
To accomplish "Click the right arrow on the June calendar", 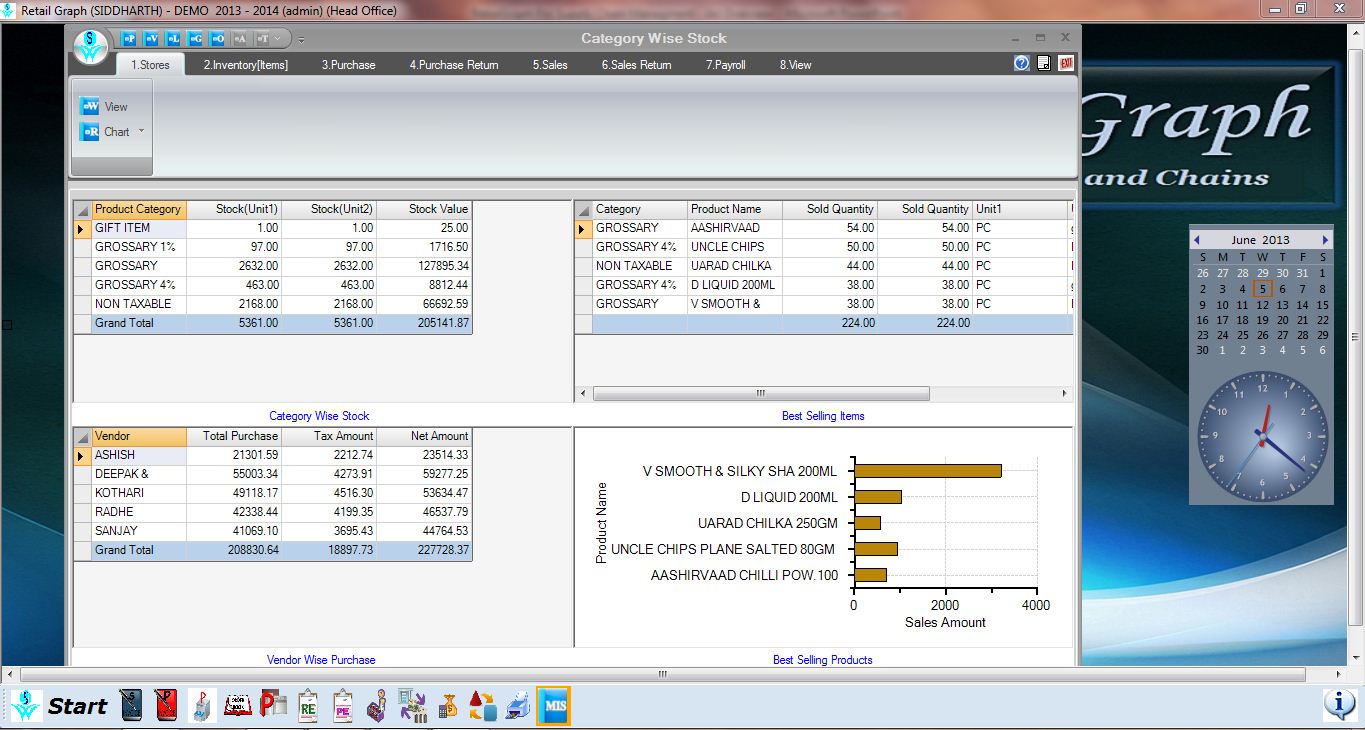I will [x=1327, y=239].
